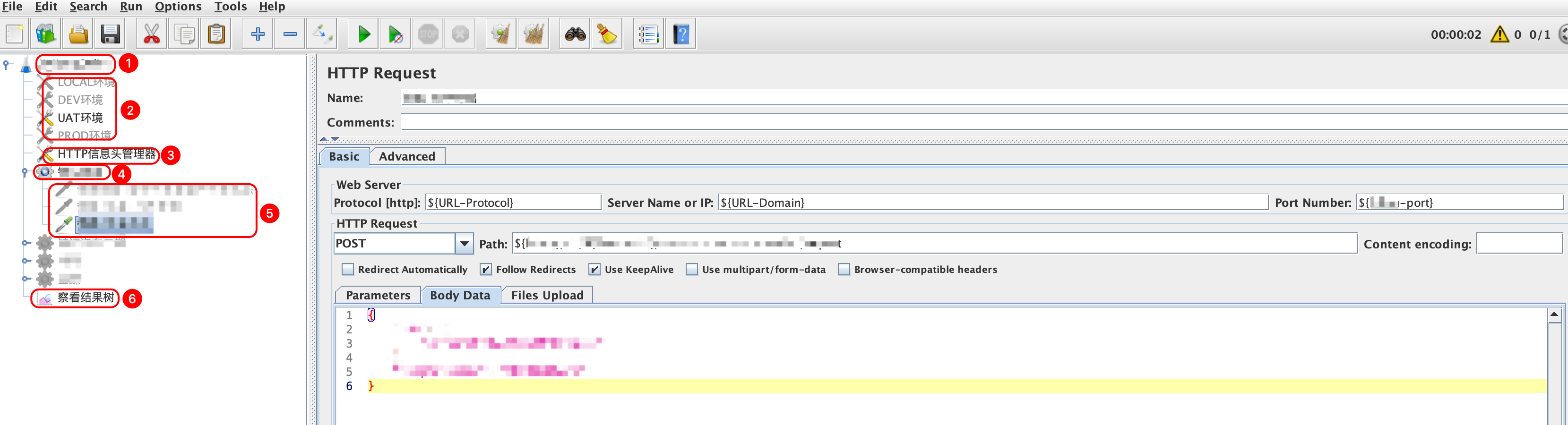Click the Cut scissors icon
This screenshot has height=425, width=1568.
click(151, 34)
